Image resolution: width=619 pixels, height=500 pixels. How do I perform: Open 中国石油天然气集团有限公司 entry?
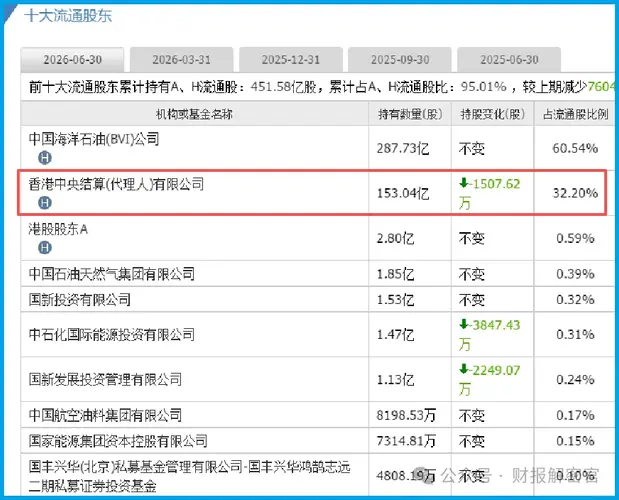[x=112, y=274]
